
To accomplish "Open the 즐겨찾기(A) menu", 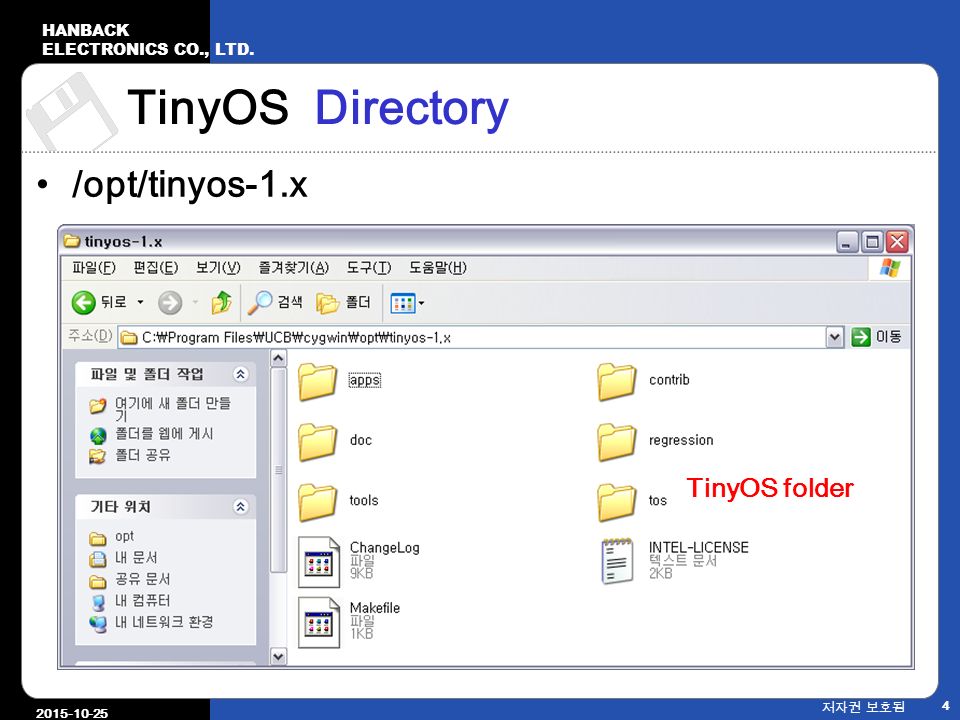I will (x=293, y=268).
